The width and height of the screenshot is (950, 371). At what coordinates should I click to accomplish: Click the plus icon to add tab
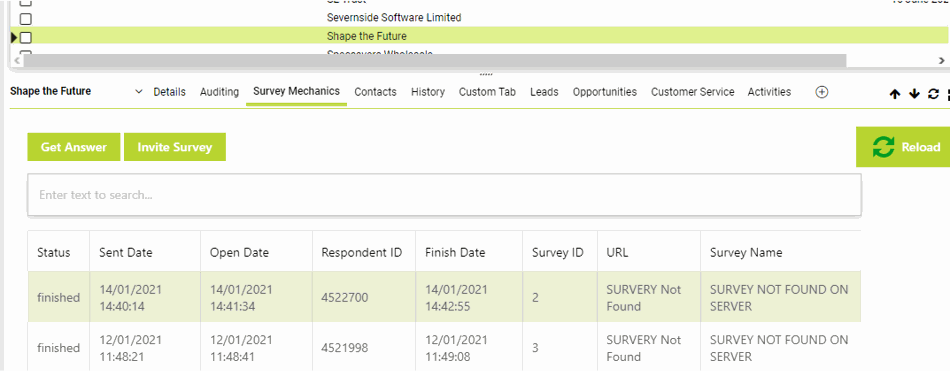click(x=822, y=92)
